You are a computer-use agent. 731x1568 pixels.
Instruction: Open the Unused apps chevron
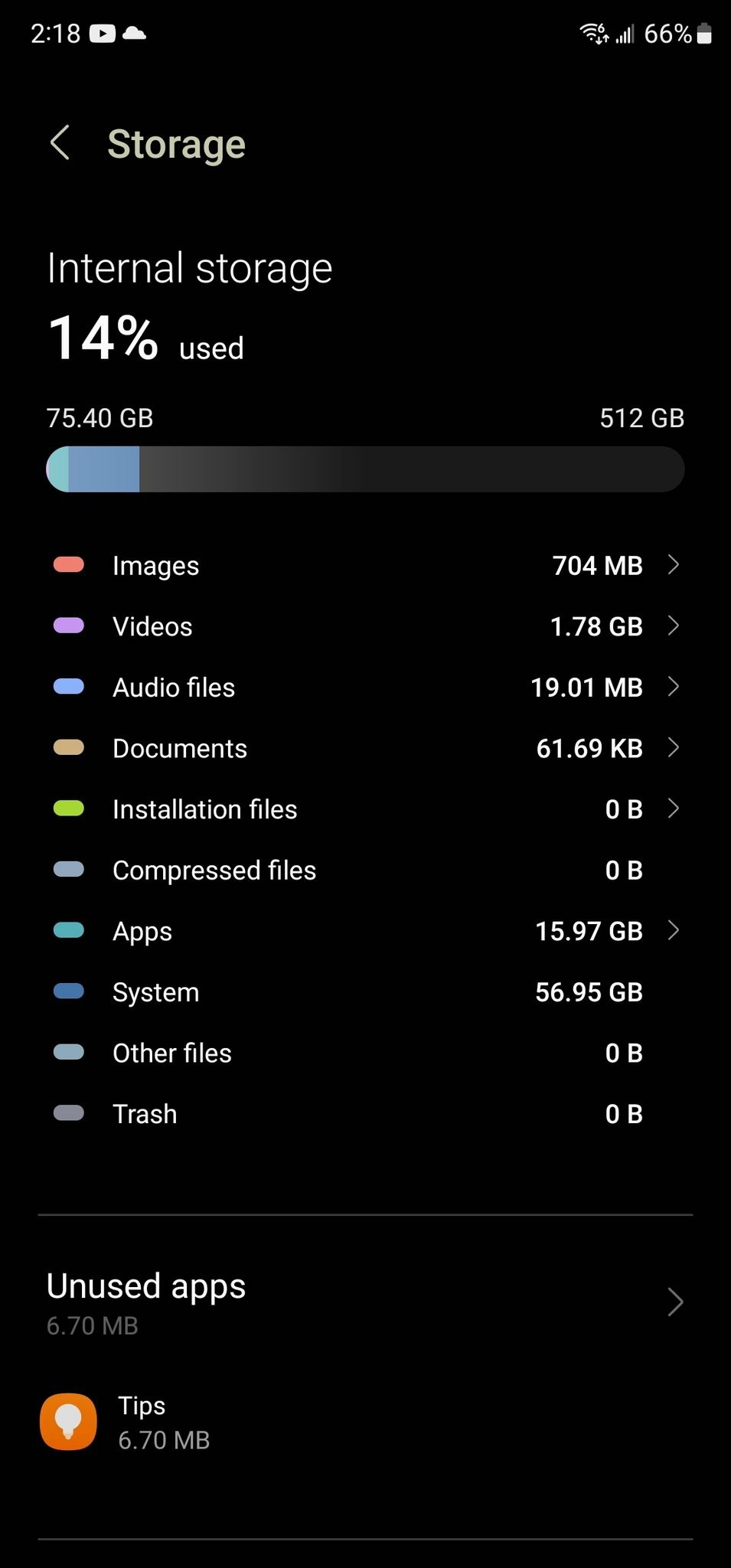tap(674, 1302)
